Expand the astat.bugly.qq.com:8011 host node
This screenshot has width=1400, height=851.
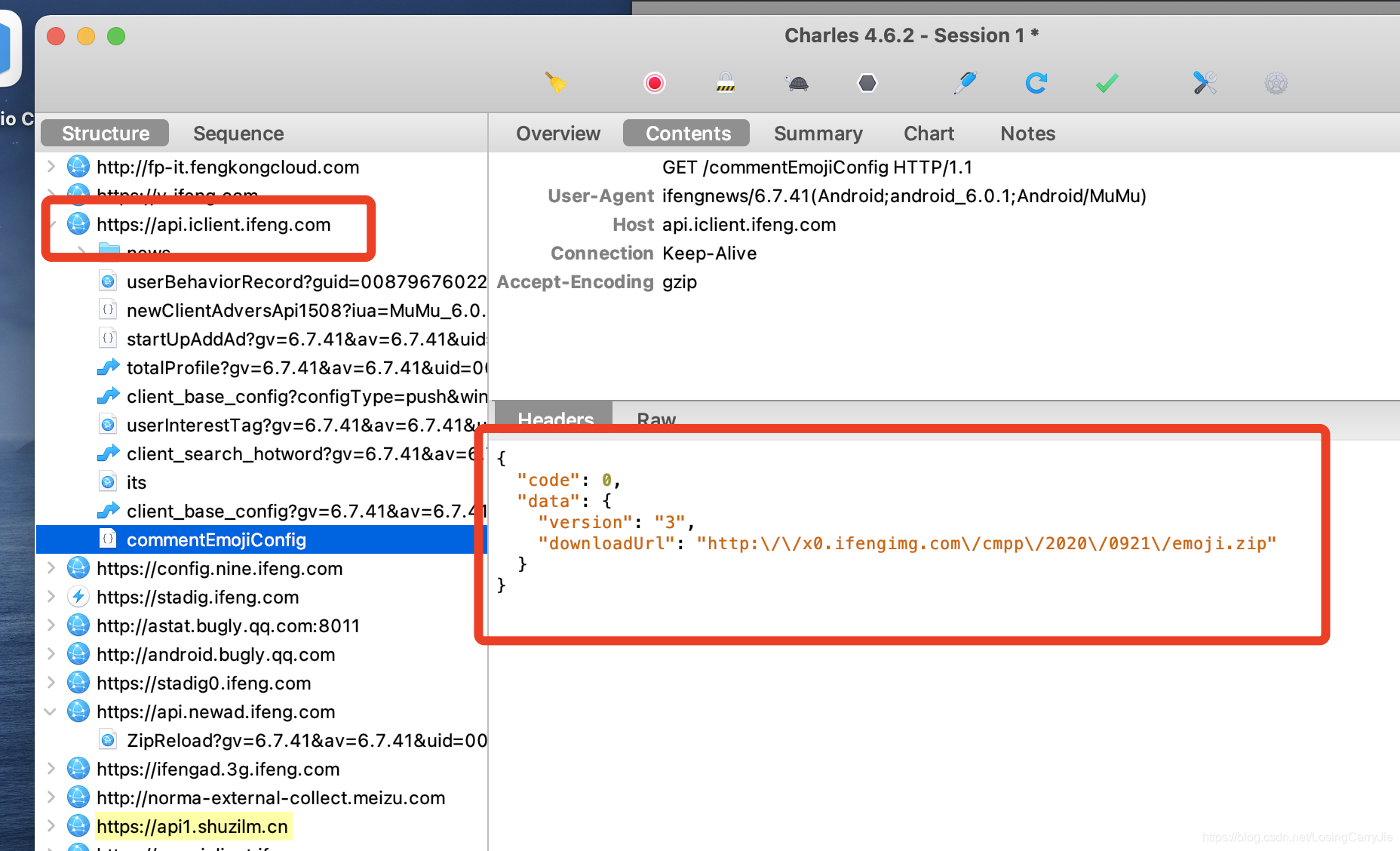pos(51,625)
